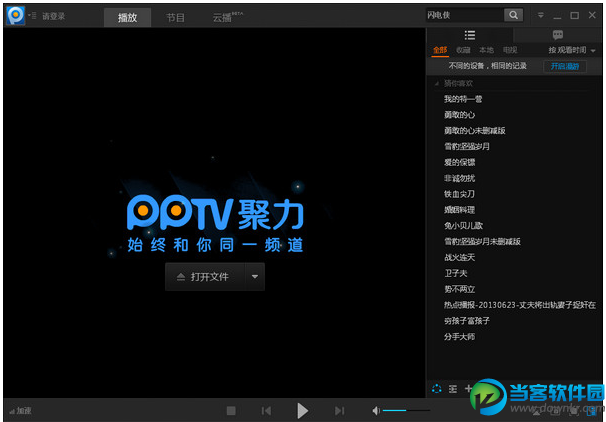Focus the search box containing 闪电侠
The width and height of the screenshot is (606, 422).
point(465,15)
